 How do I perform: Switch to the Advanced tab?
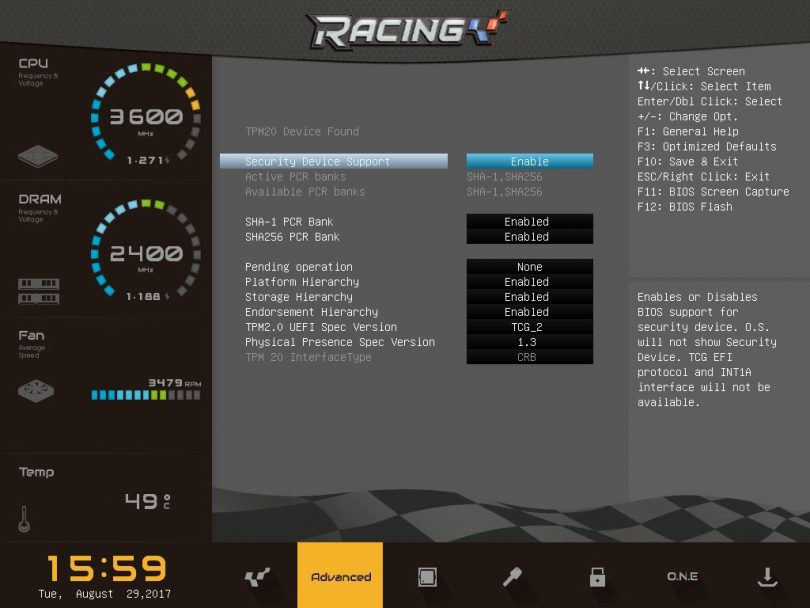340,577
